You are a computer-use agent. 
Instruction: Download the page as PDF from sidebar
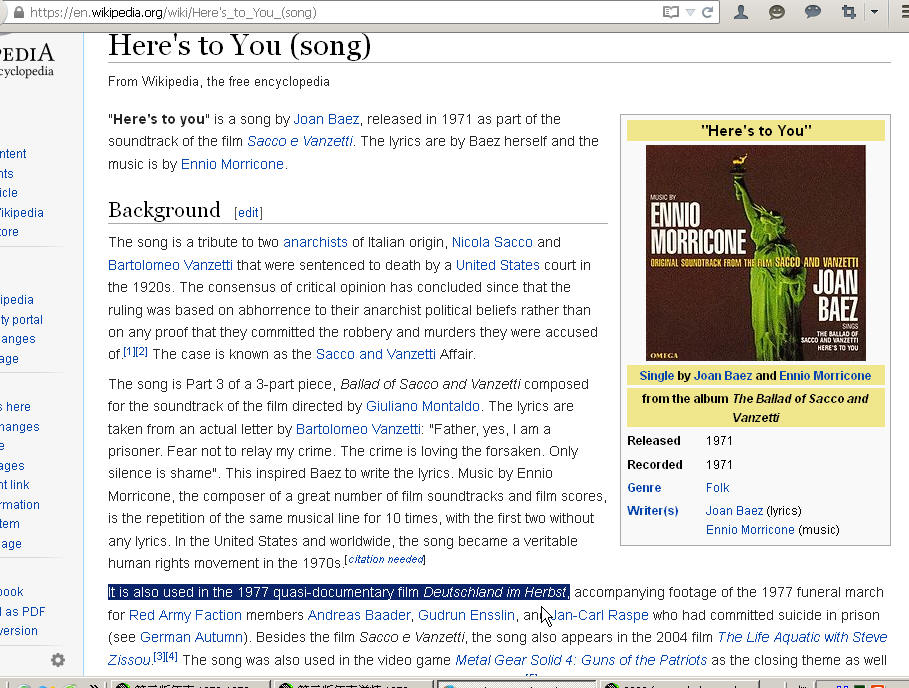[23, 611]
